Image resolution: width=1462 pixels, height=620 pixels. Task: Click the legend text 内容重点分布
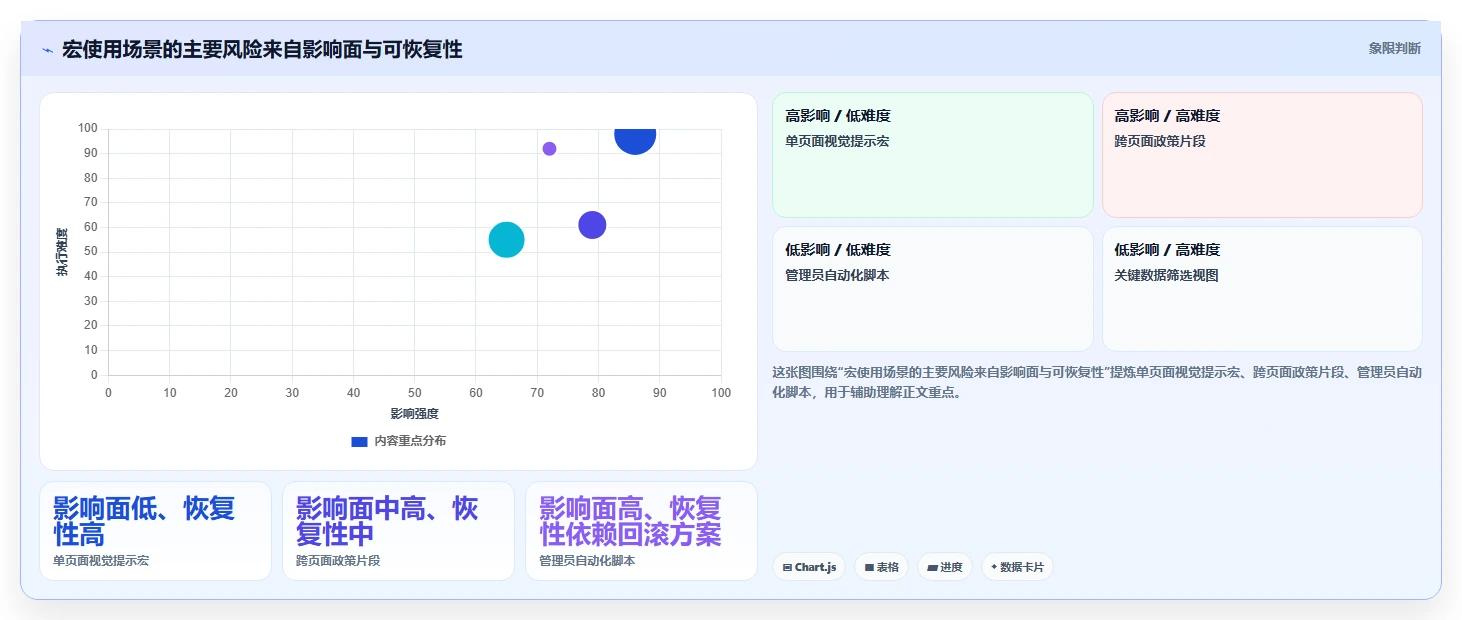410,441
